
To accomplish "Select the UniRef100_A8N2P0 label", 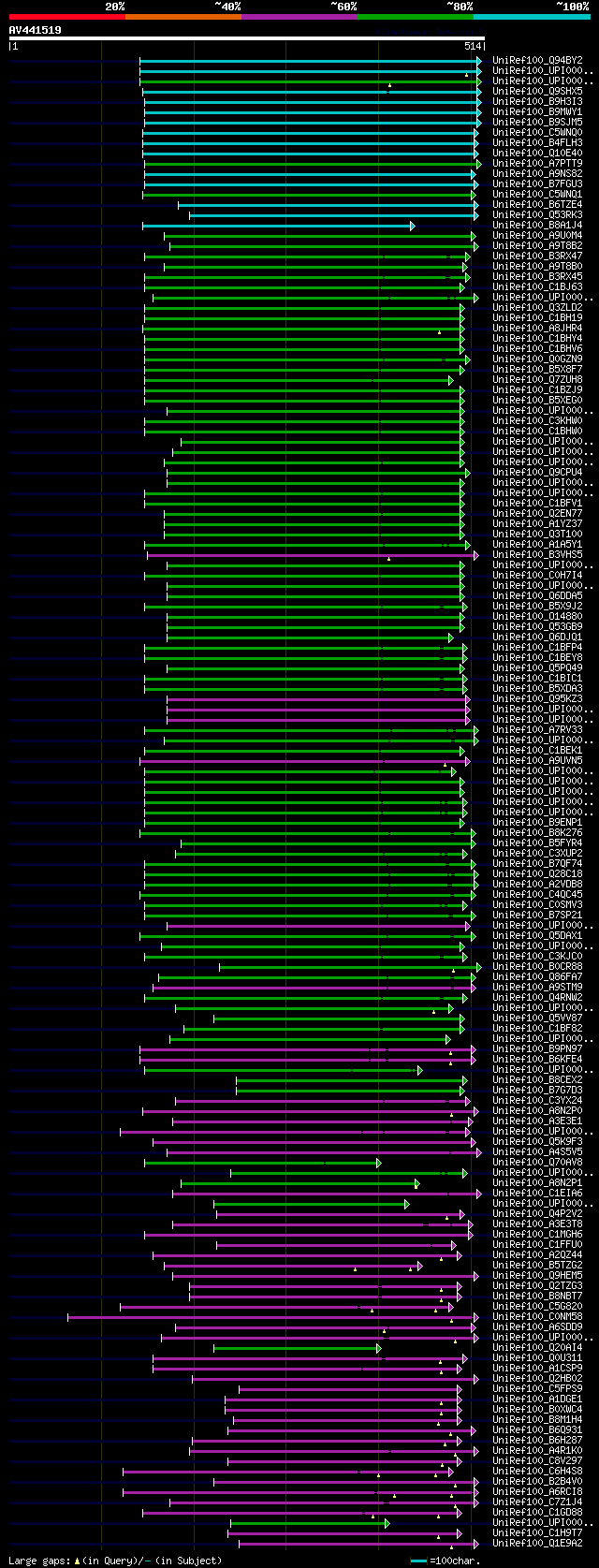I will tap(537, 1110).
